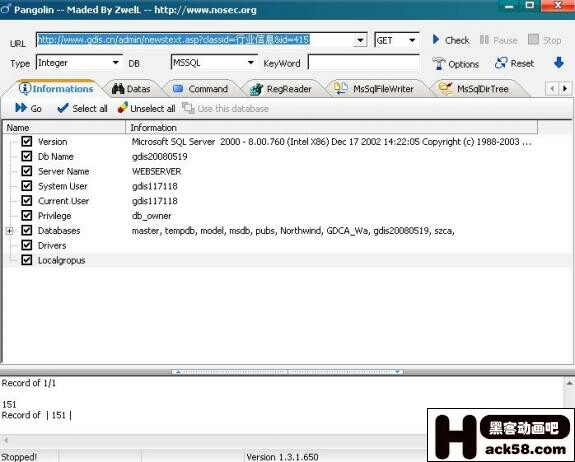This screenshot has width=575, height=462.
Task: Click the Datas binoculars icon
Action: [x=118, y=89]
